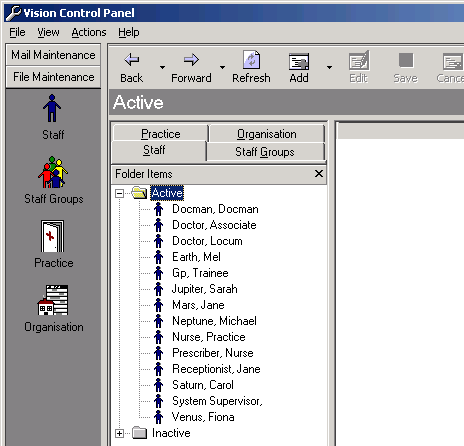Click the Mail Maintenance button

point(53,55)
